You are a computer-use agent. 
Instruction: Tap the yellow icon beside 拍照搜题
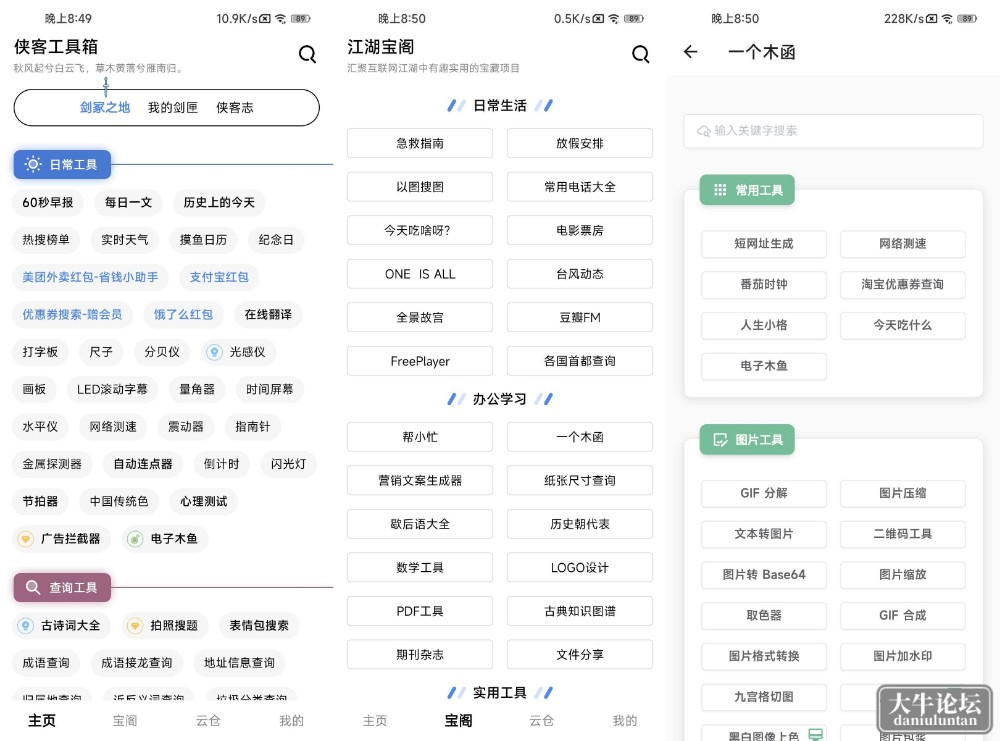coord(135,626)
